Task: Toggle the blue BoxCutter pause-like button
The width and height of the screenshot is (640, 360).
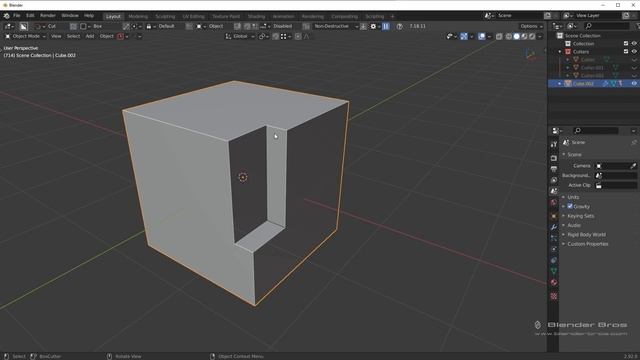Action: (x=386, y=26)
